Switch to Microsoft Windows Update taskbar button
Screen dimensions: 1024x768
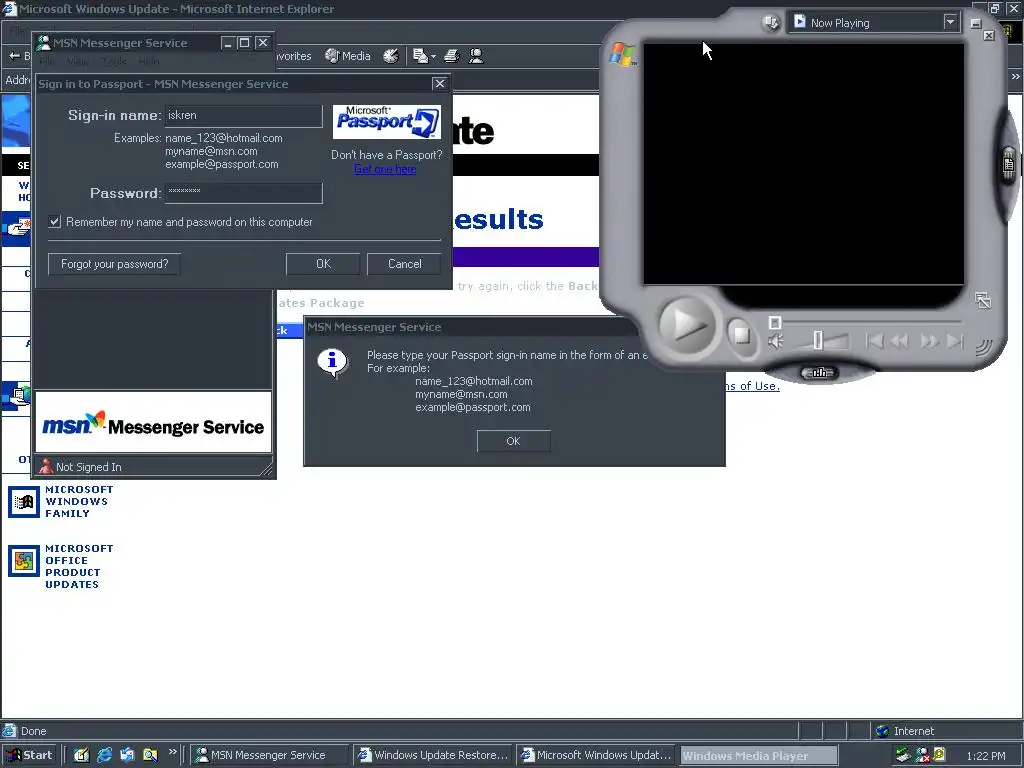pyautogui.click(x=596, y=755)
